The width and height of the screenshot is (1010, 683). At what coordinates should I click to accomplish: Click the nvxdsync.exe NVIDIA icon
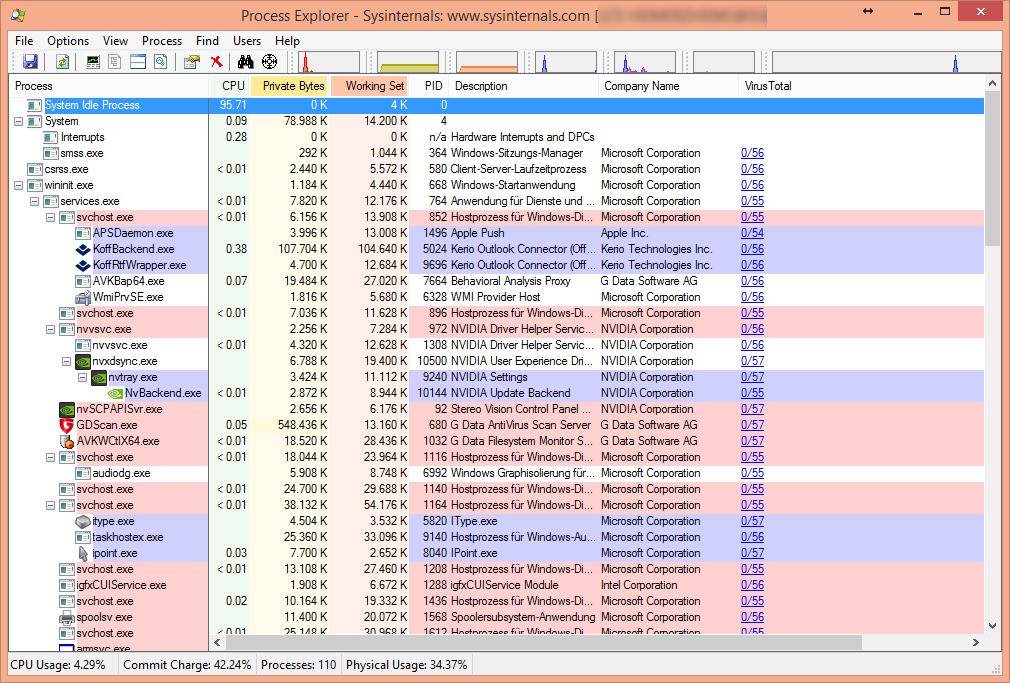tap(83, 361)
